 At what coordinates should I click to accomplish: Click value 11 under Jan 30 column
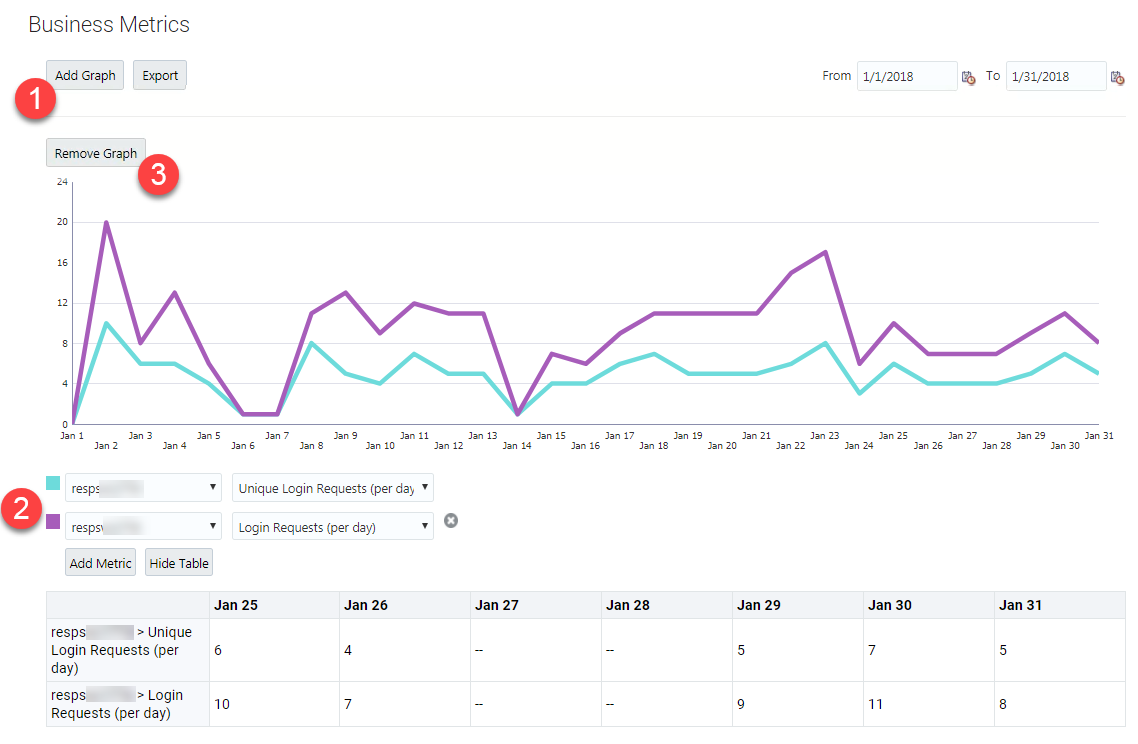(x=875, y=704)
